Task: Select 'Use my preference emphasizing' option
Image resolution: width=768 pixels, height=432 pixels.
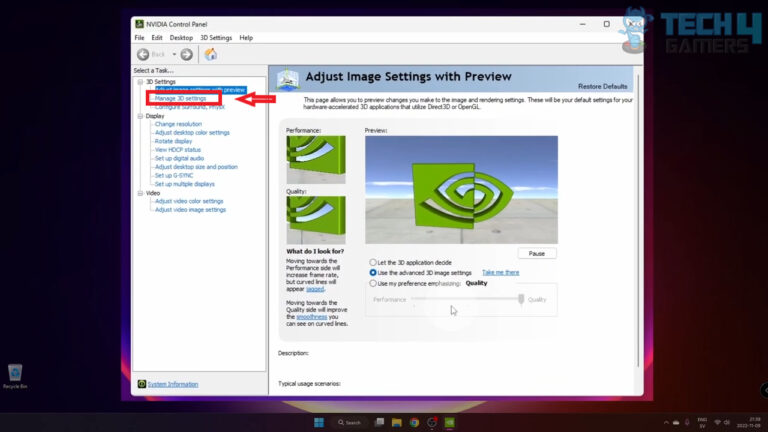Action: tap(374, 283)
